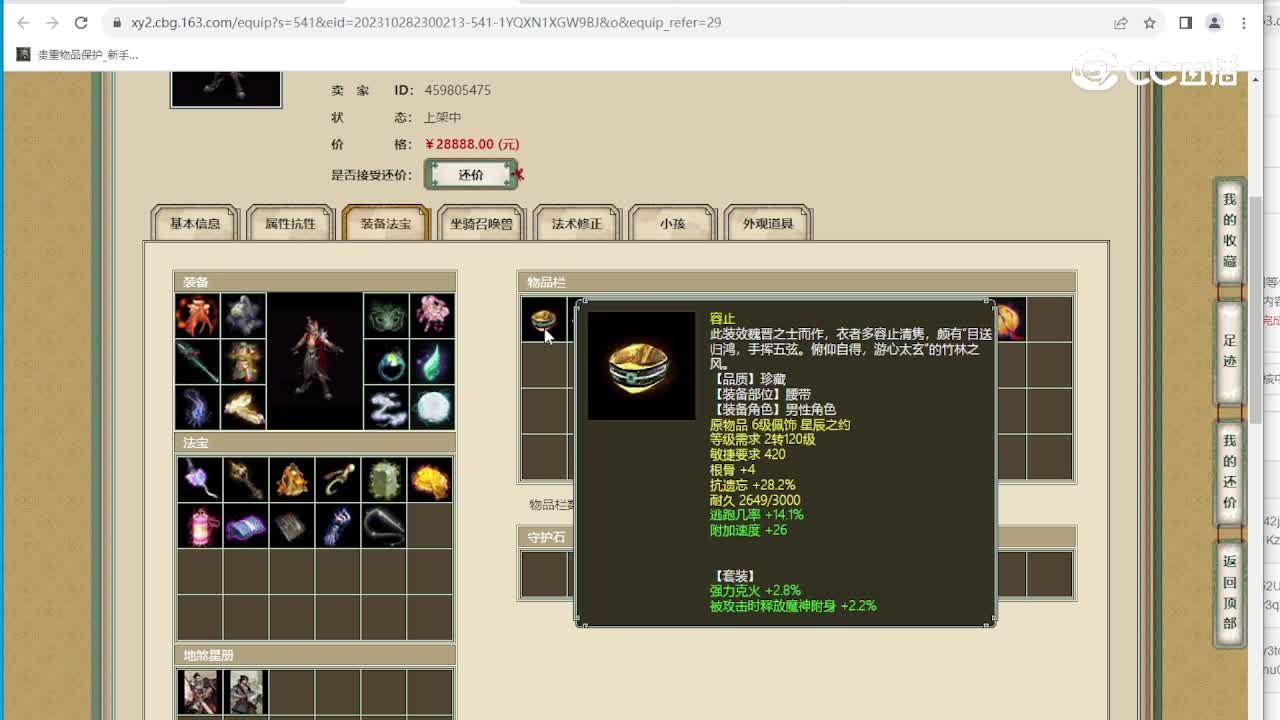
Task: Open 足迹 side button
Action: point(1230,352)
